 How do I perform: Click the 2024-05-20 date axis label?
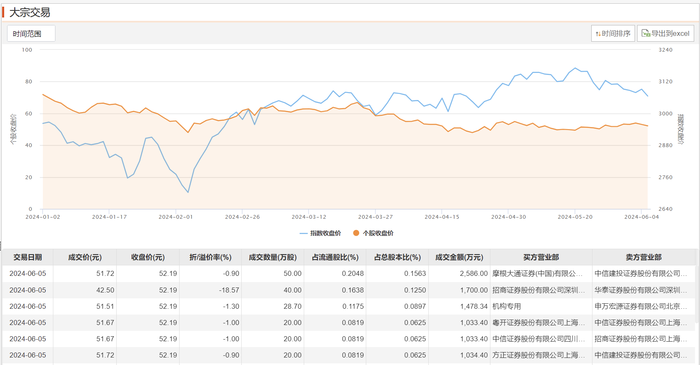click(575, 217)
